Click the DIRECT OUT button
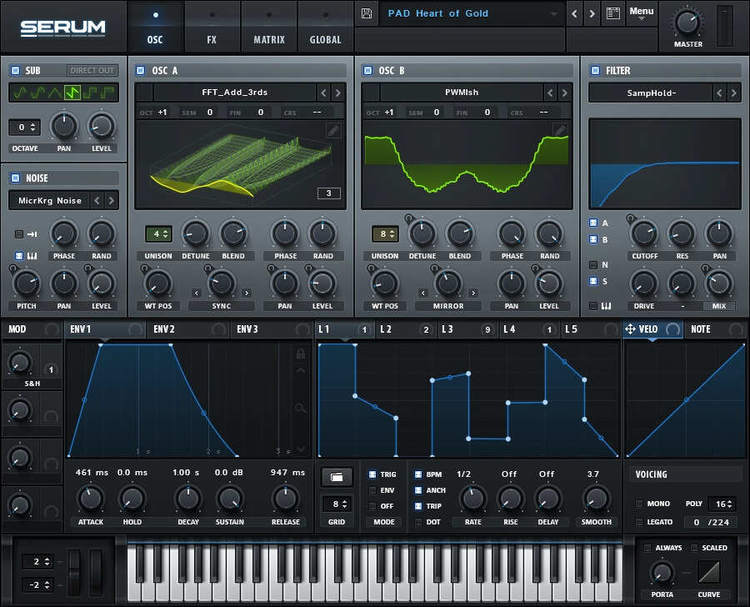The image size is (750, 607). [x=92, y=70]
